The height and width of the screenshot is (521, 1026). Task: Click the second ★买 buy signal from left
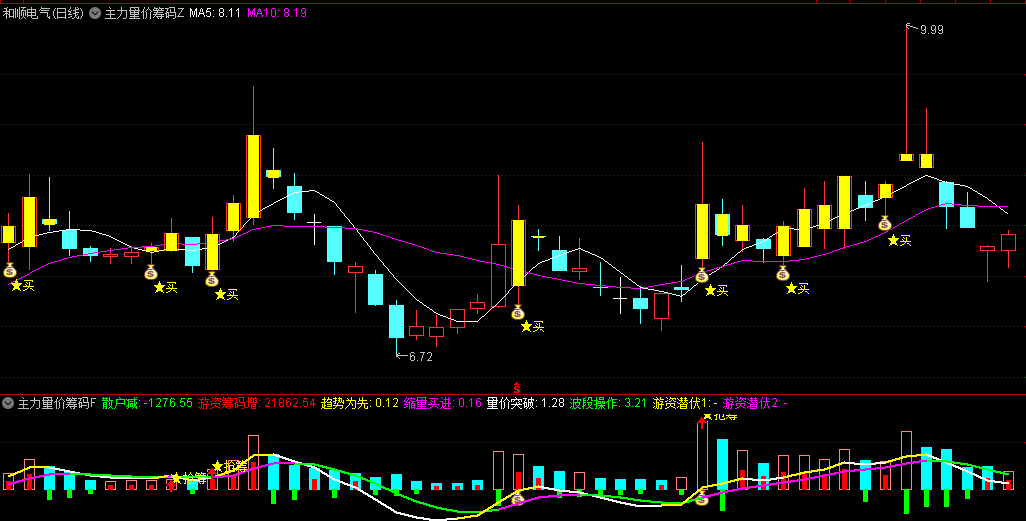(166, 287)
